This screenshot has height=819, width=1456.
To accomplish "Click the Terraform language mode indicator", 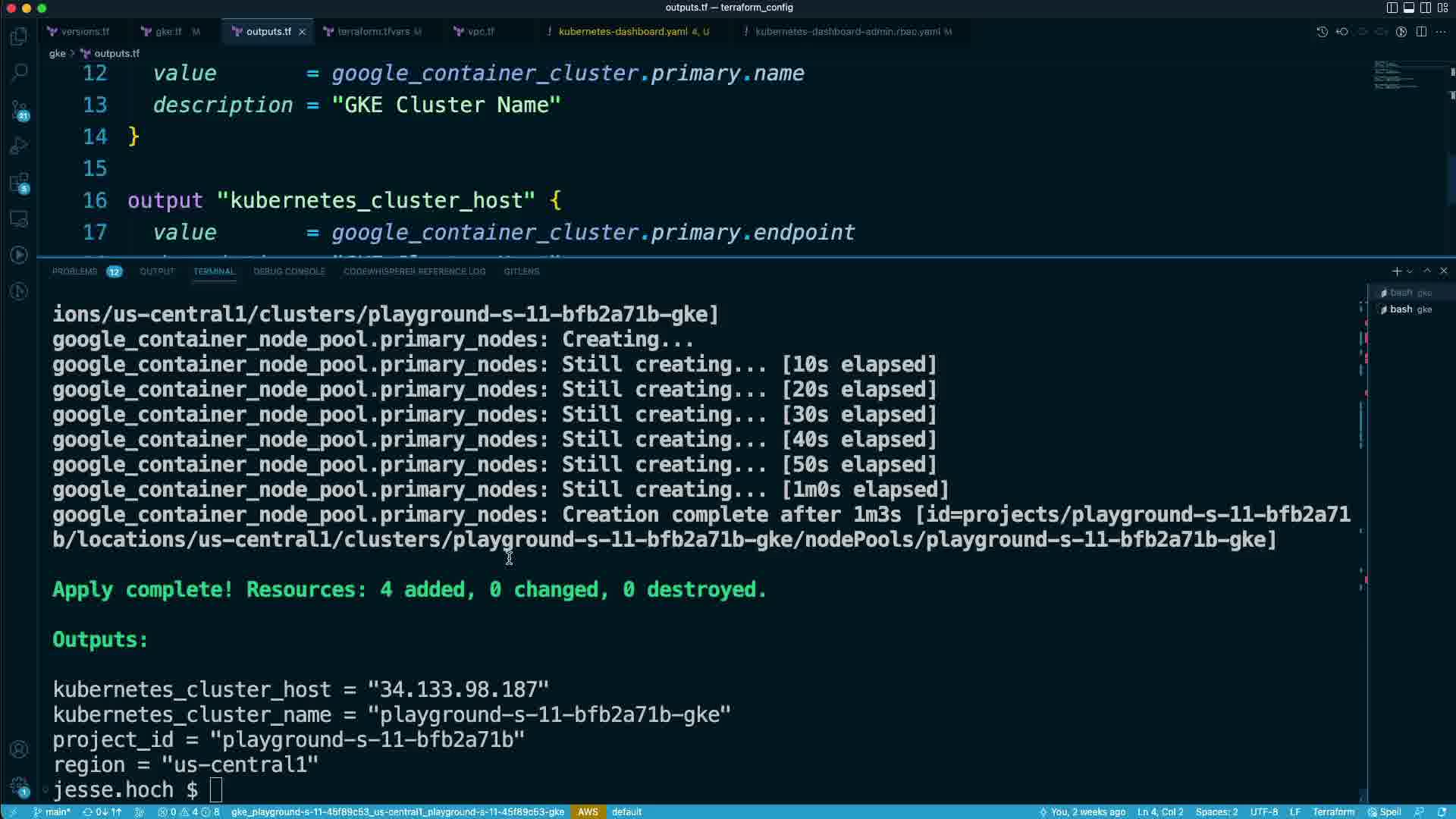I will pyautogui.click(x=1332, y=811).
